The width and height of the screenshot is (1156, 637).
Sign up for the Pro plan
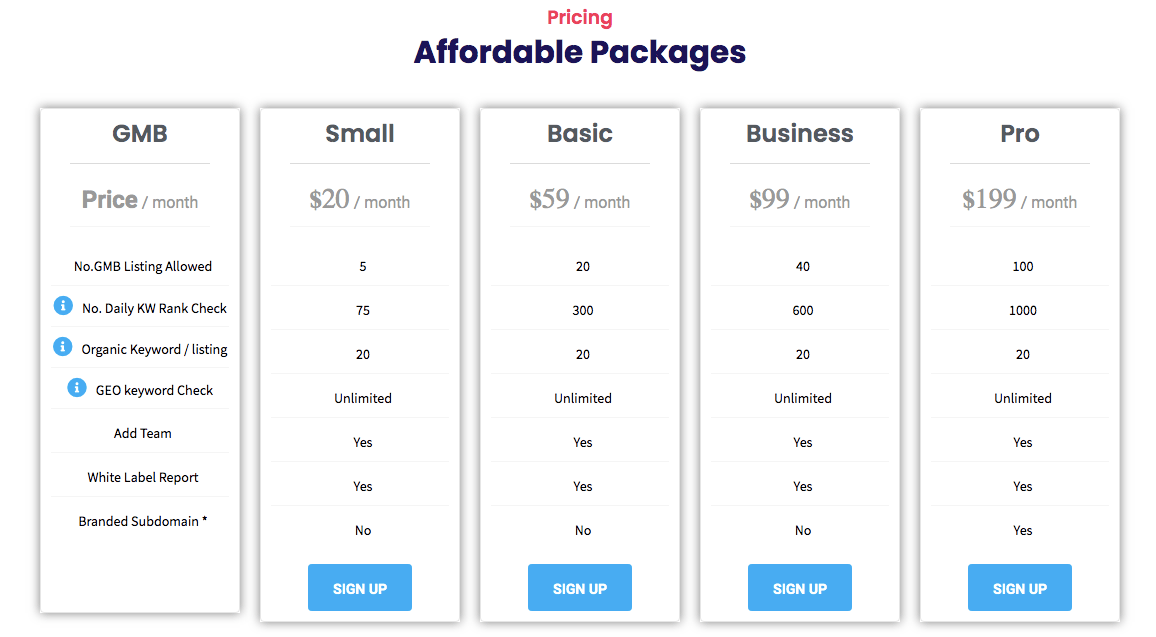tap(1019, 587)
